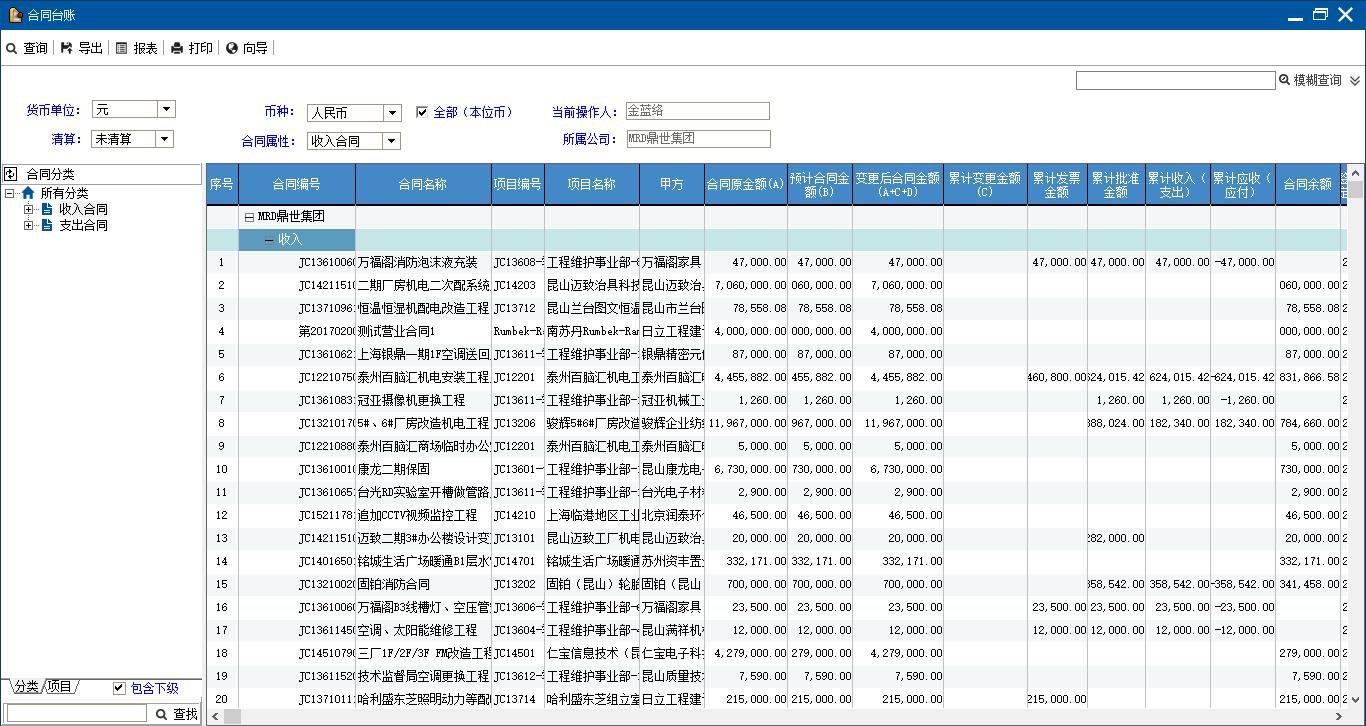Sort by the 合同编号 column header
This screenshot has width=1366, height=726.
point(296,184)
